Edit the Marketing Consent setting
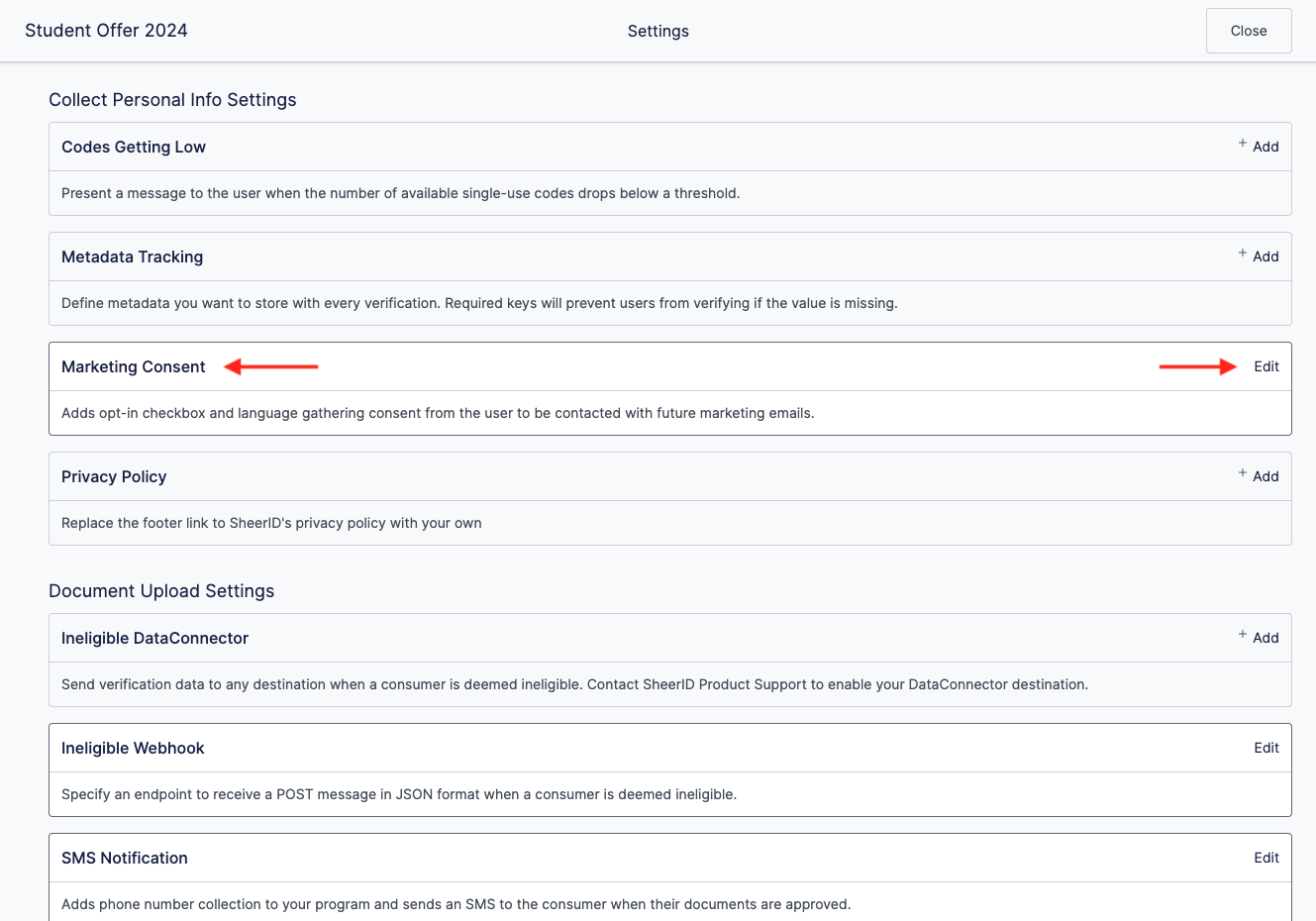The width and height of the screenshot is (1316, 921). coord(1266,366)
